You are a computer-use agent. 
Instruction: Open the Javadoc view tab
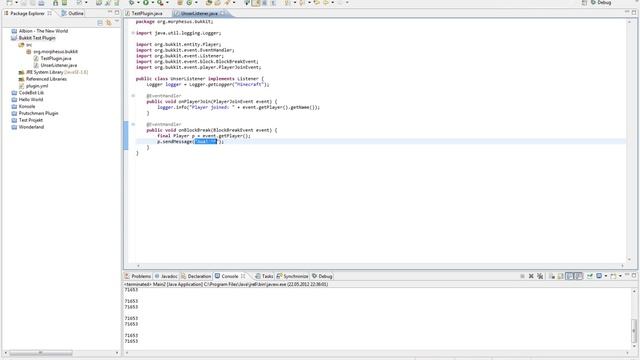(166, 276)
